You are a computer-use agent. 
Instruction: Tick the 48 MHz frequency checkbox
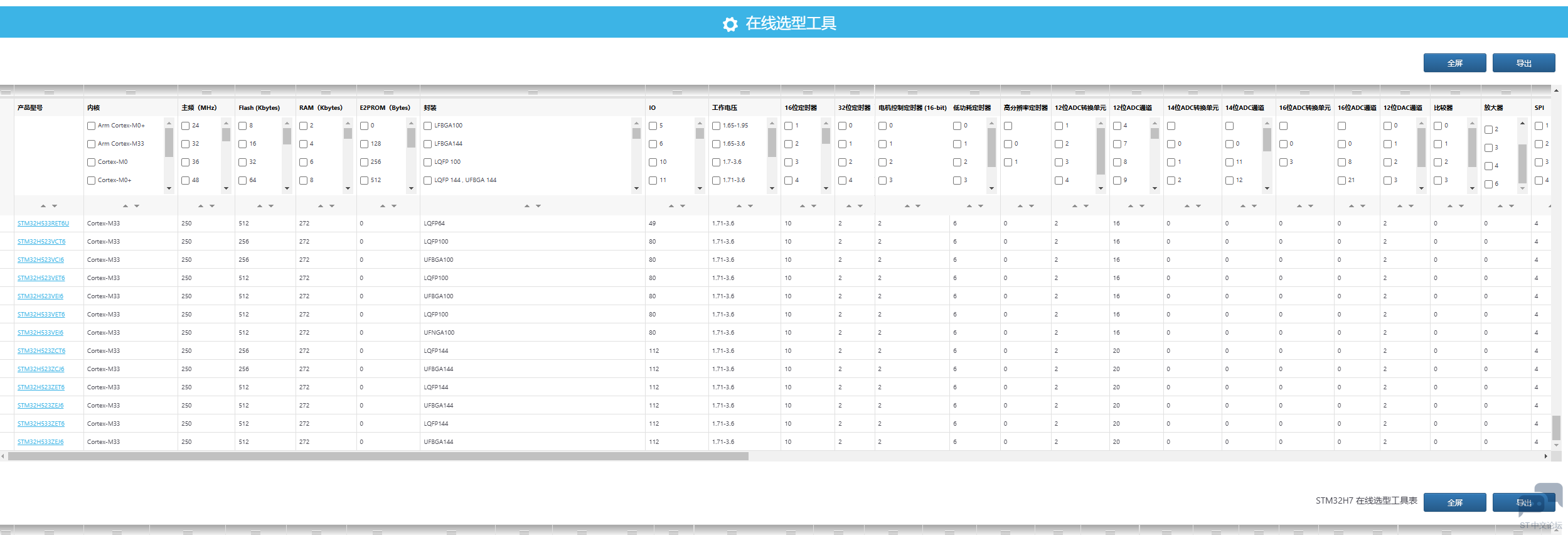tap(186, 180)
